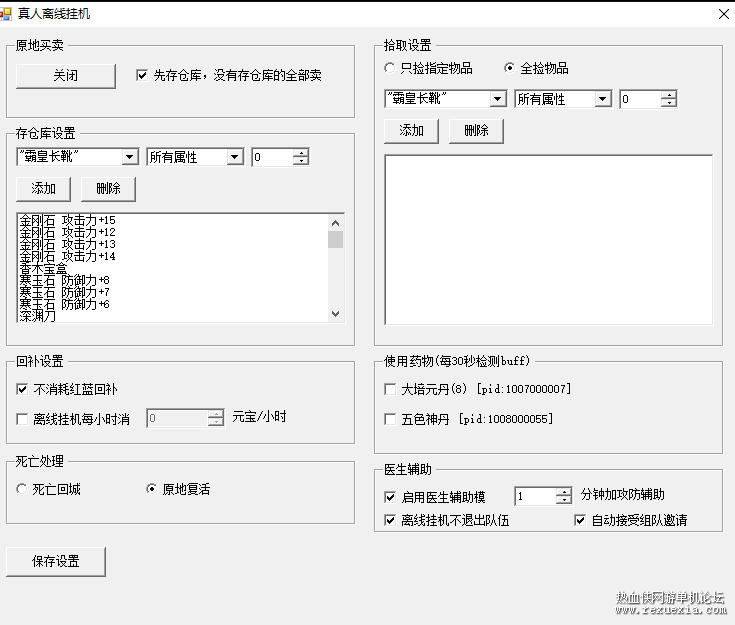Screen dimensions: 735x625
Task: Click warehouse list scroll down arrow
Action: (x=335, y=314)
